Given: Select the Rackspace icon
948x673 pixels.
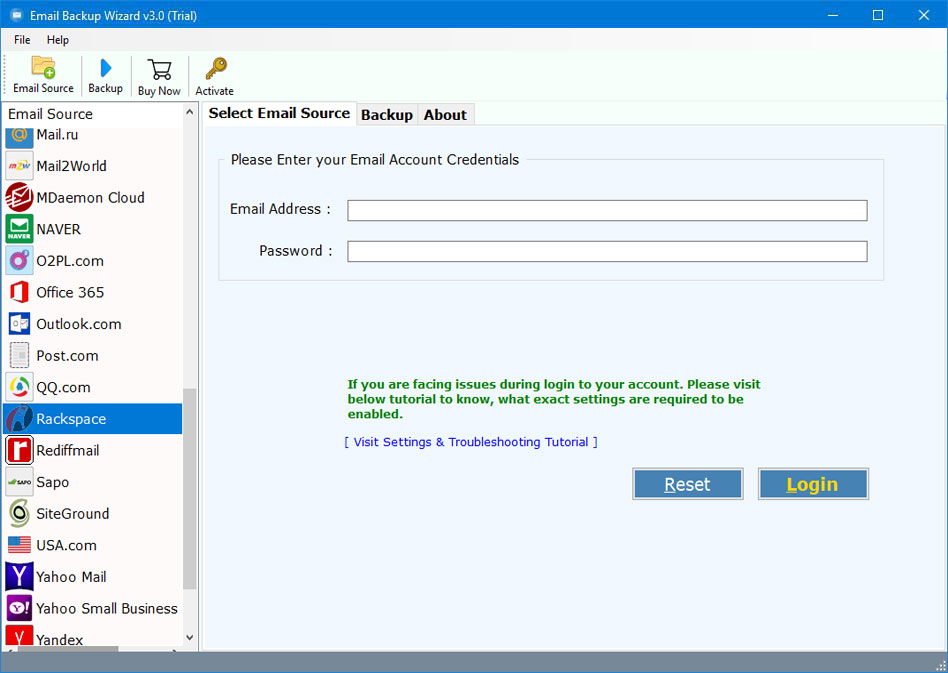Looking at the screenshot, I should tap(19, 419).
